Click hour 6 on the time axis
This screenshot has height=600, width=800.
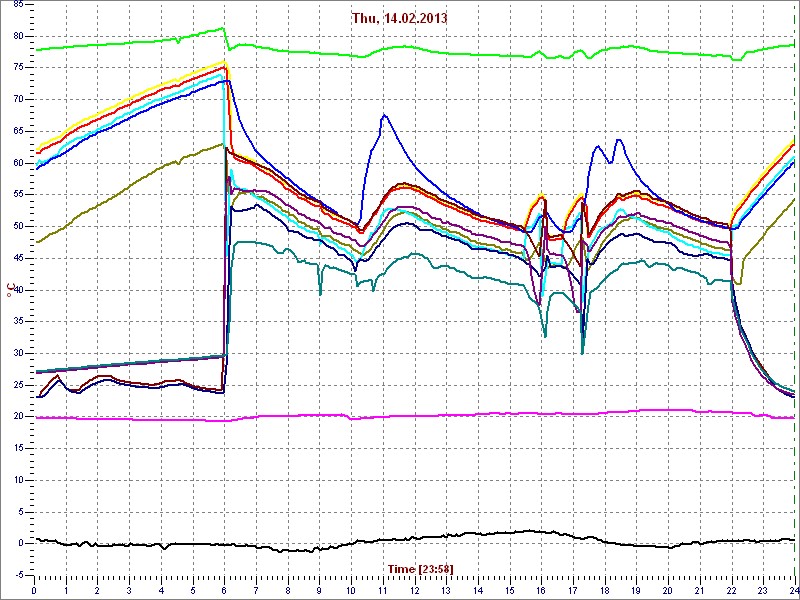coord(224,590)
